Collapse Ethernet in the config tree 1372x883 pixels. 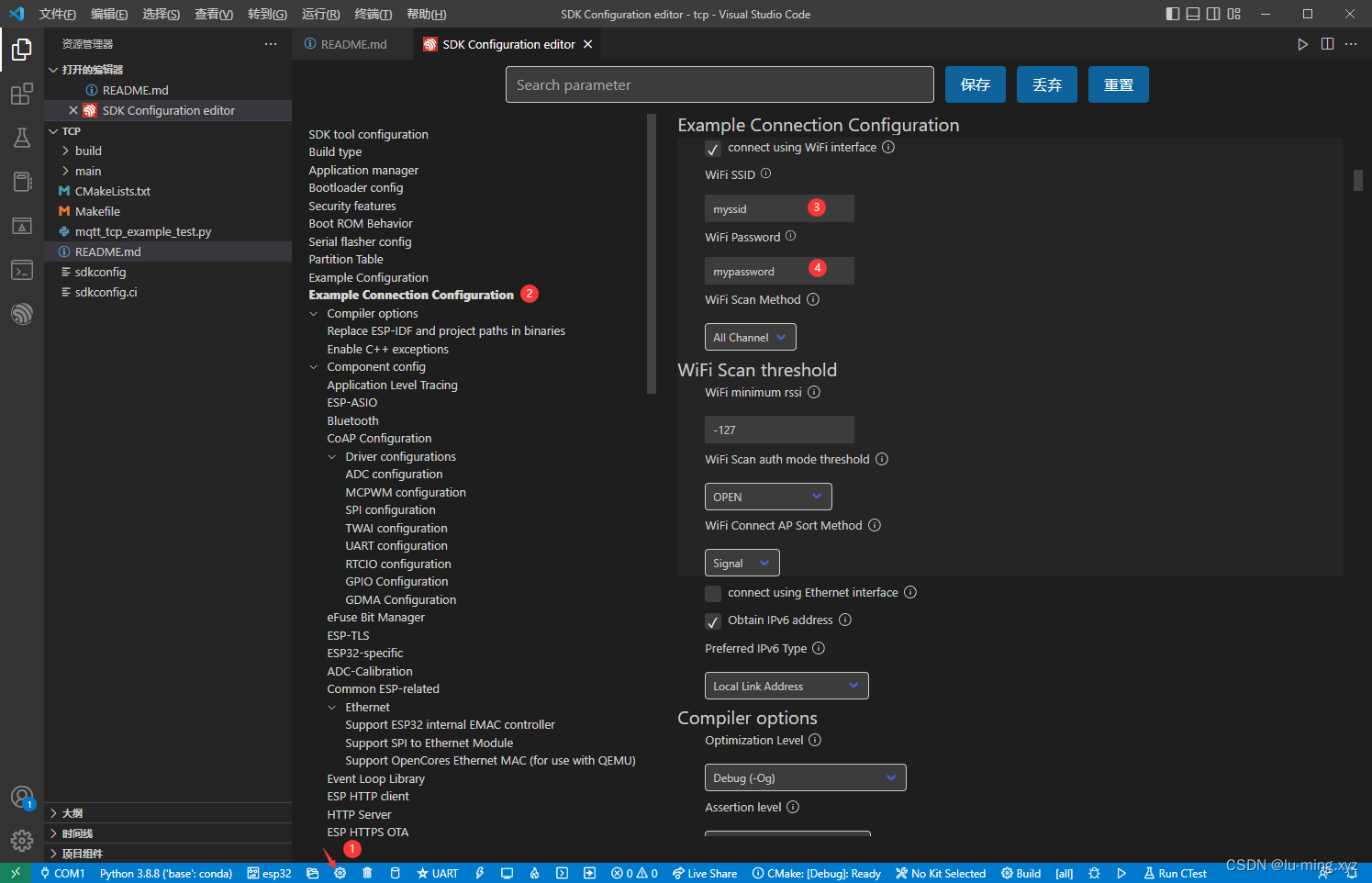[332, 708]
